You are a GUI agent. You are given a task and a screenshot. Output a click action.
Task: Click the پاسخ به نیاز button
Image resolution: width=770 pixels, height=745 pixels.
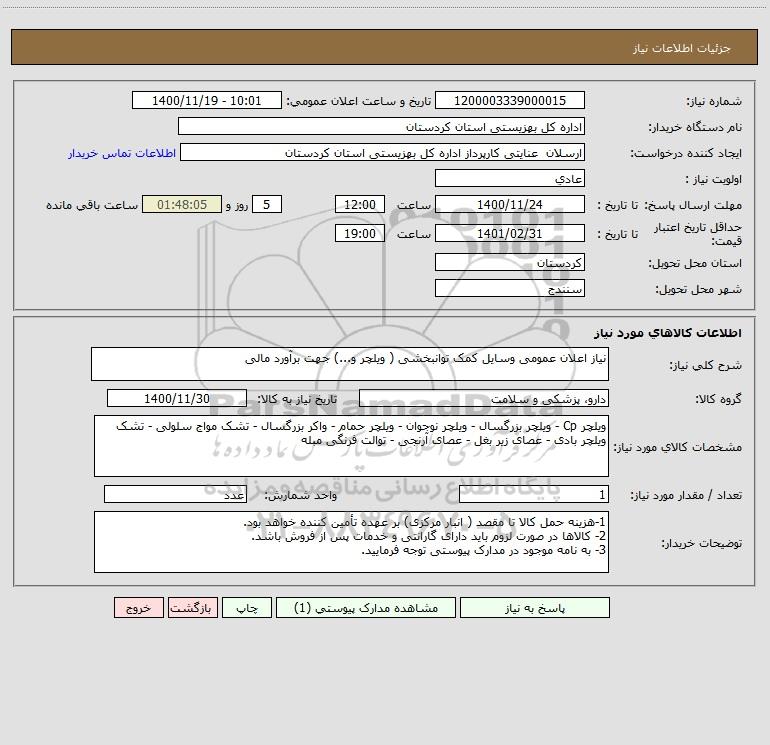tap(535, 607)
